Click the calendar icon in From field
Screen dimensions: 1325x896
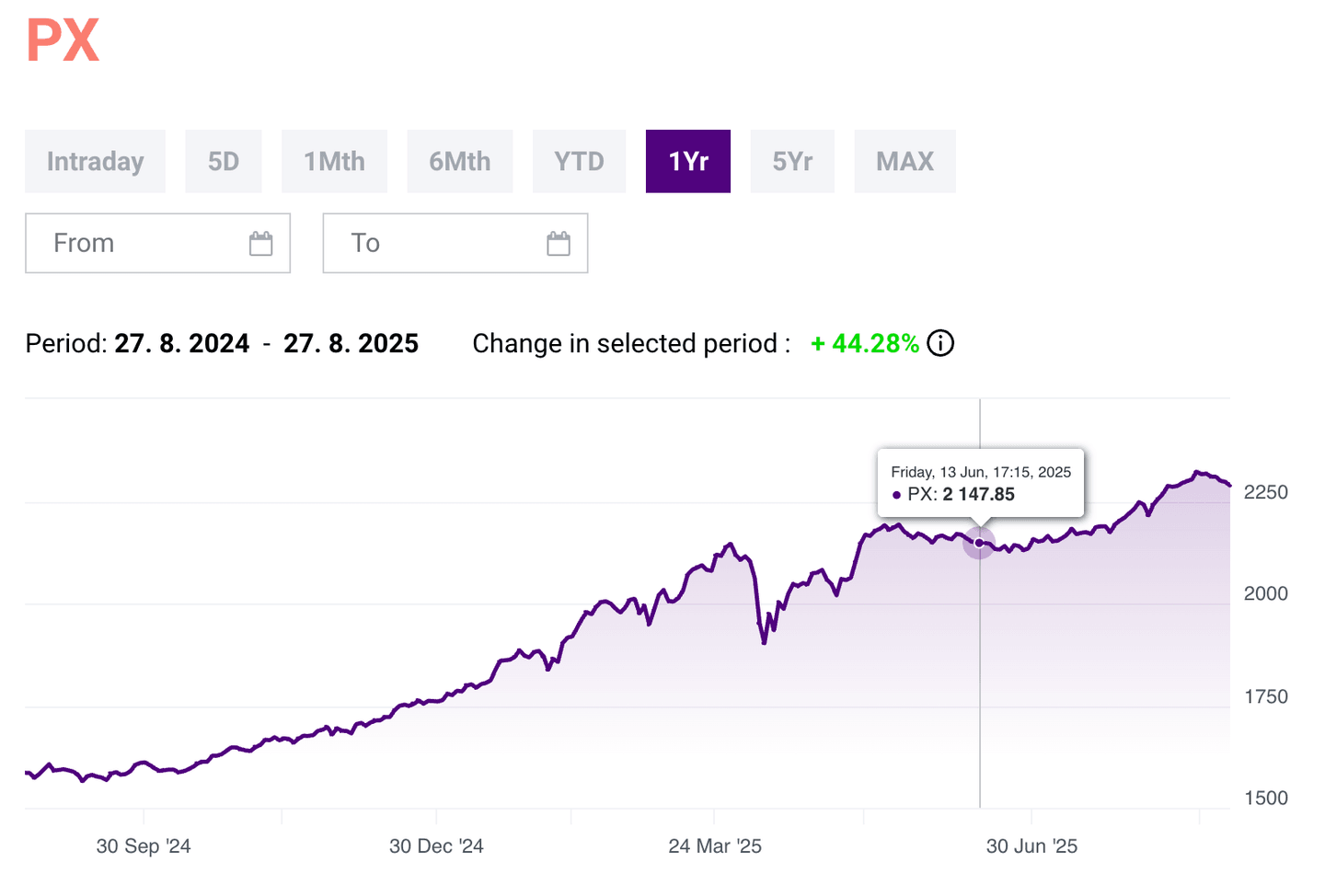[261, 244]
